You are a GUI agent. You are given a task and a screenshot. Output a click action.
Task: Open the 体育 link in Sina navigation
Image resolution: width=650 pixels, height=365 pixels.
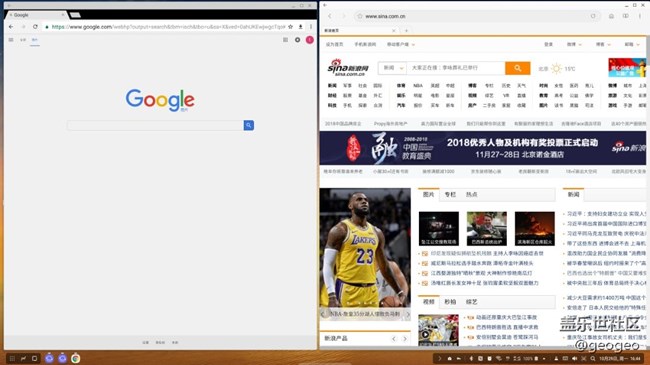point(401,85)
